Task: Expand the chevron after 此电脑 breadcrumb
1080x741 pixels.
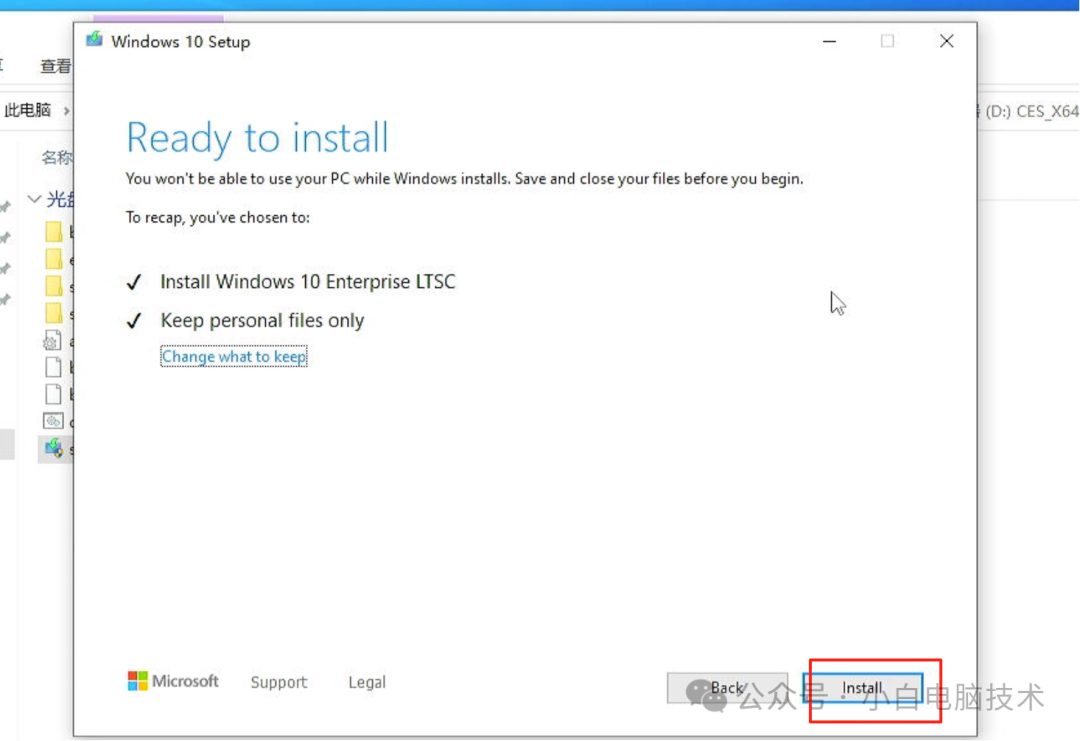Action: point(66,111)
